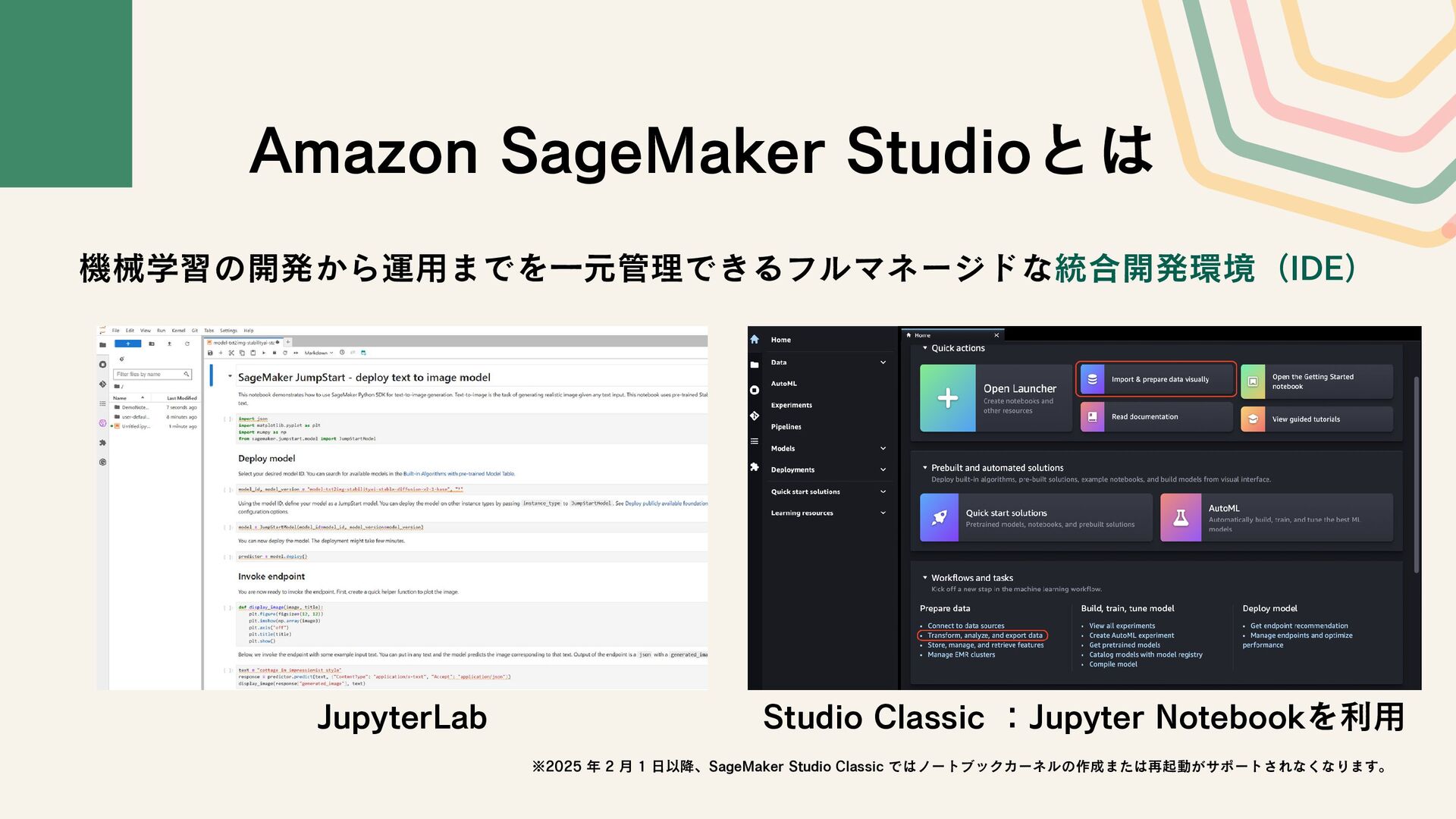This screenshot has height=819, width=1456.
Task: Click Catalog models with model registry link
Action: click(1145, 654)
